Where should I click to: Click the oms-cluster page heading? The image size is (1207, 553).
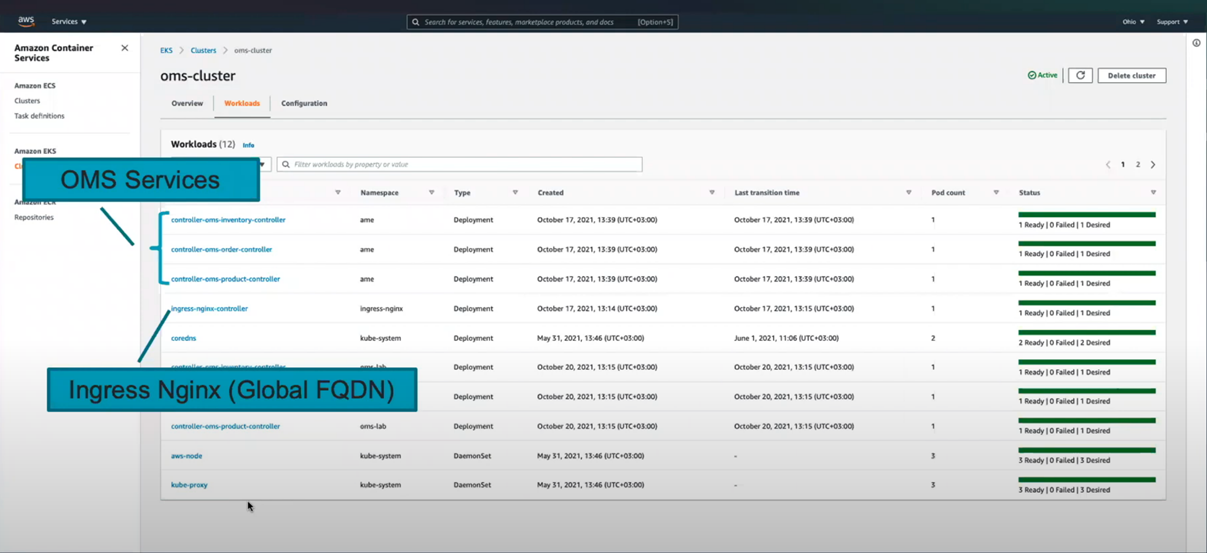(x=198, y=75)
